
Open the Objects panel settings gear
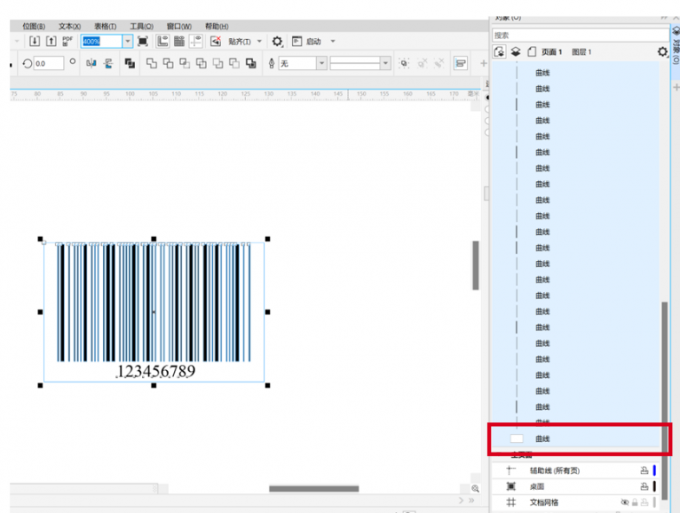click(x=661, y=51)
